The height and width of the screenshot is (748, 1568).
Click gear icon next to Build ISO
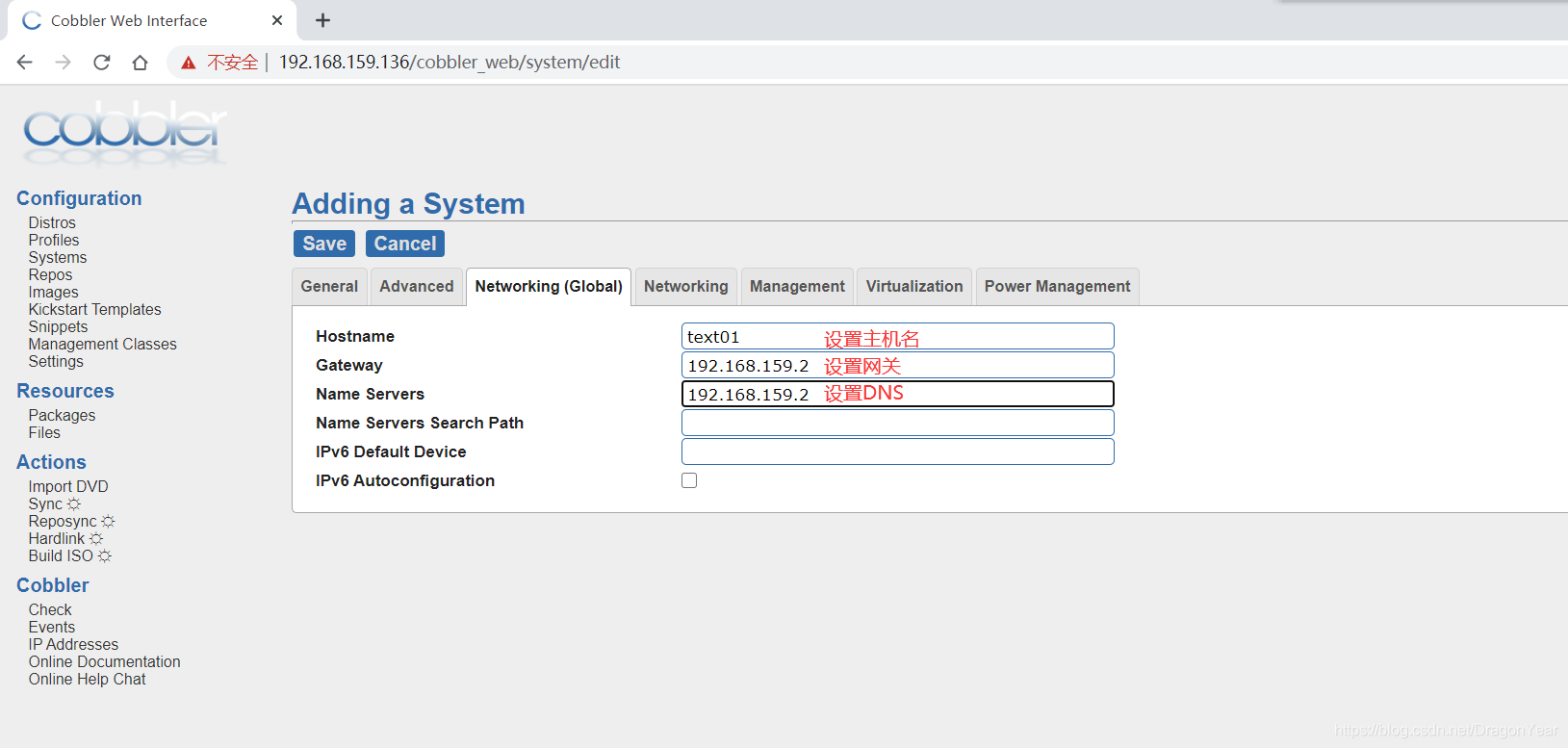pos(105,556)
